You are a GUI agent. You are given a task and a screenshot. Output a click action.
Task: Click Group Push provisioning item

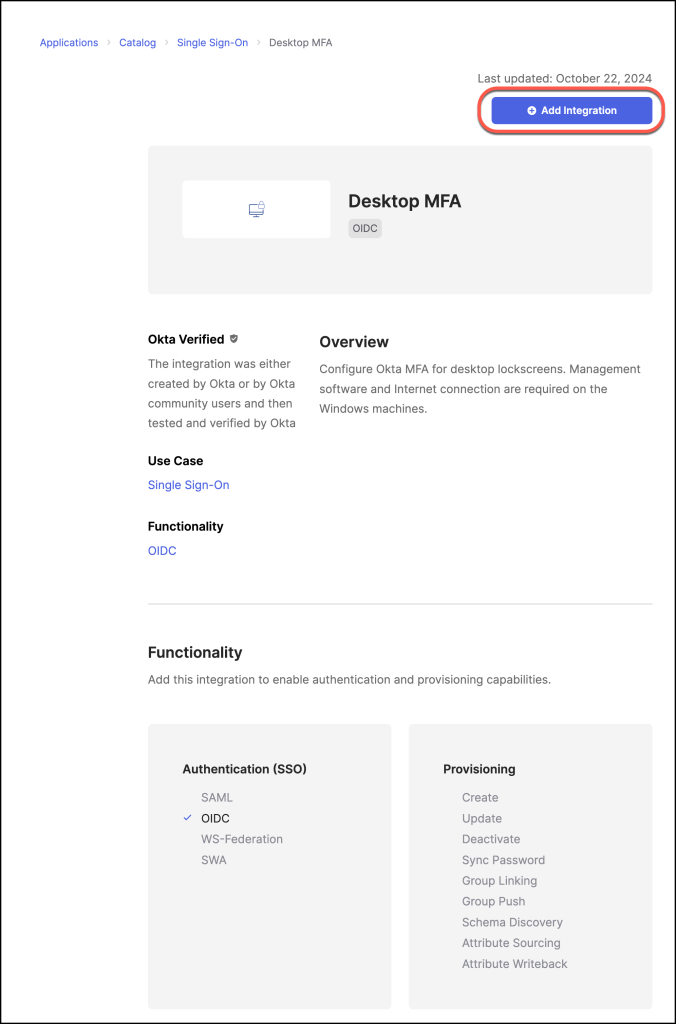coord(493,901)
